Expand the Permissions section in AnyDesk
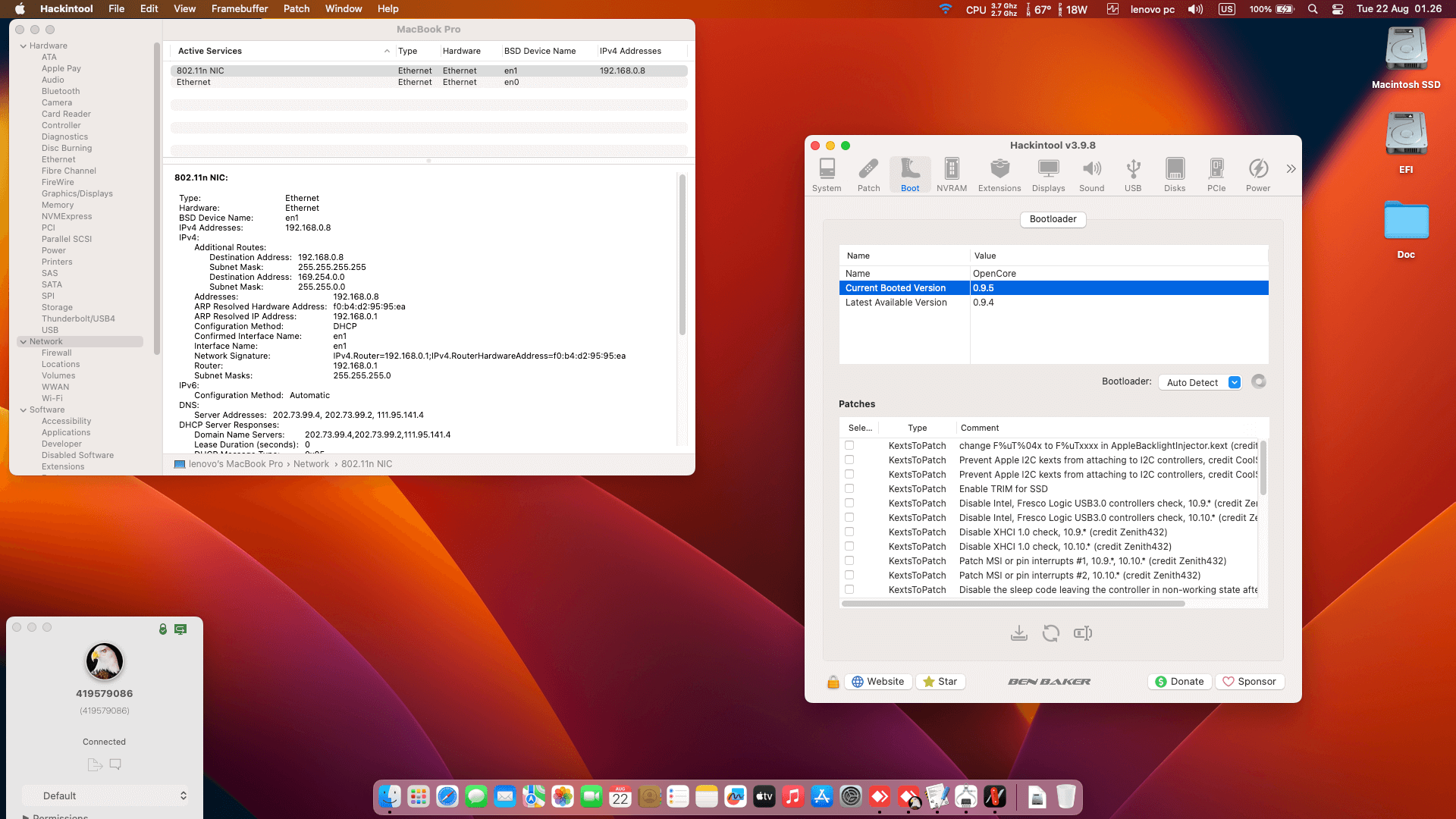Screen dimensions: 1456x819 point(26,816)
